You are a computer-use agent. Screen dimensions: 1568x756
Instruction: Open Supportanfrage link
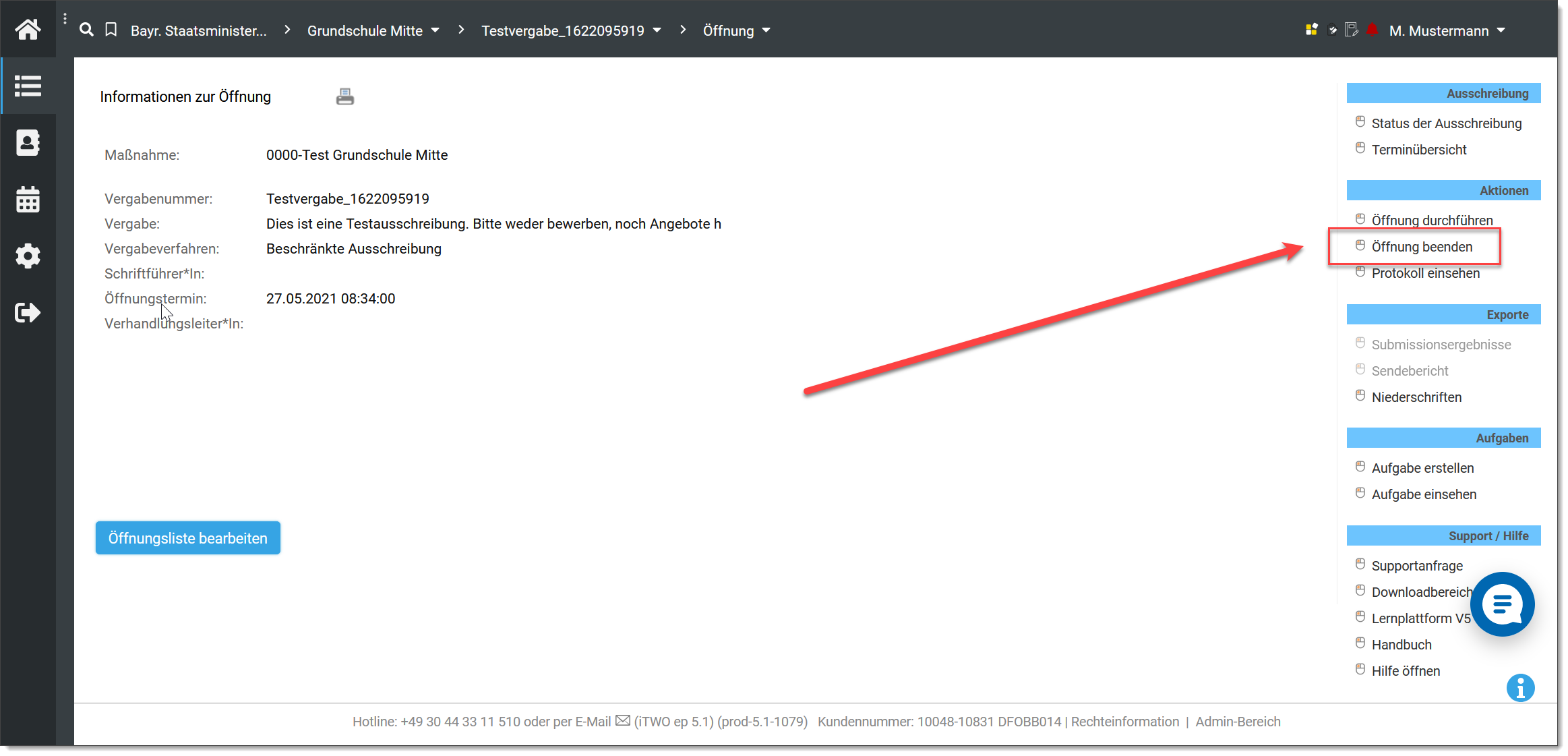pyautogui.click(x=1417, y=566)
